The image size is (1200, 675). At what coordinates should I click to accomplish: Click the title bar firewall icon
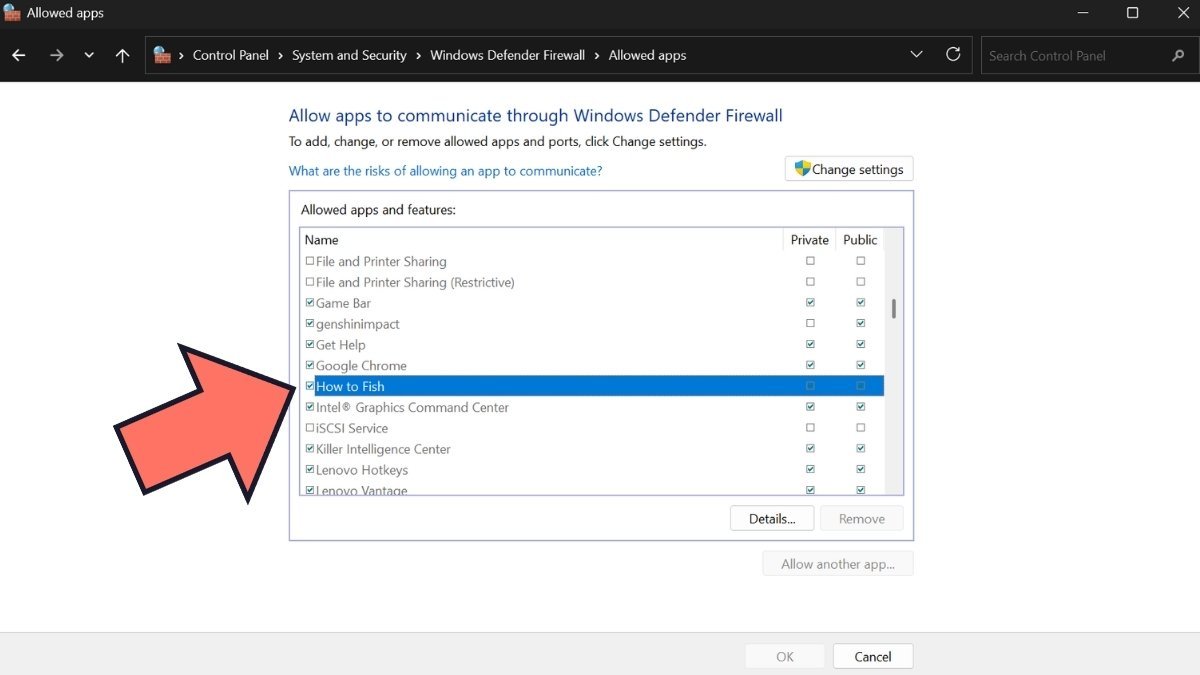tap(13, 13)
